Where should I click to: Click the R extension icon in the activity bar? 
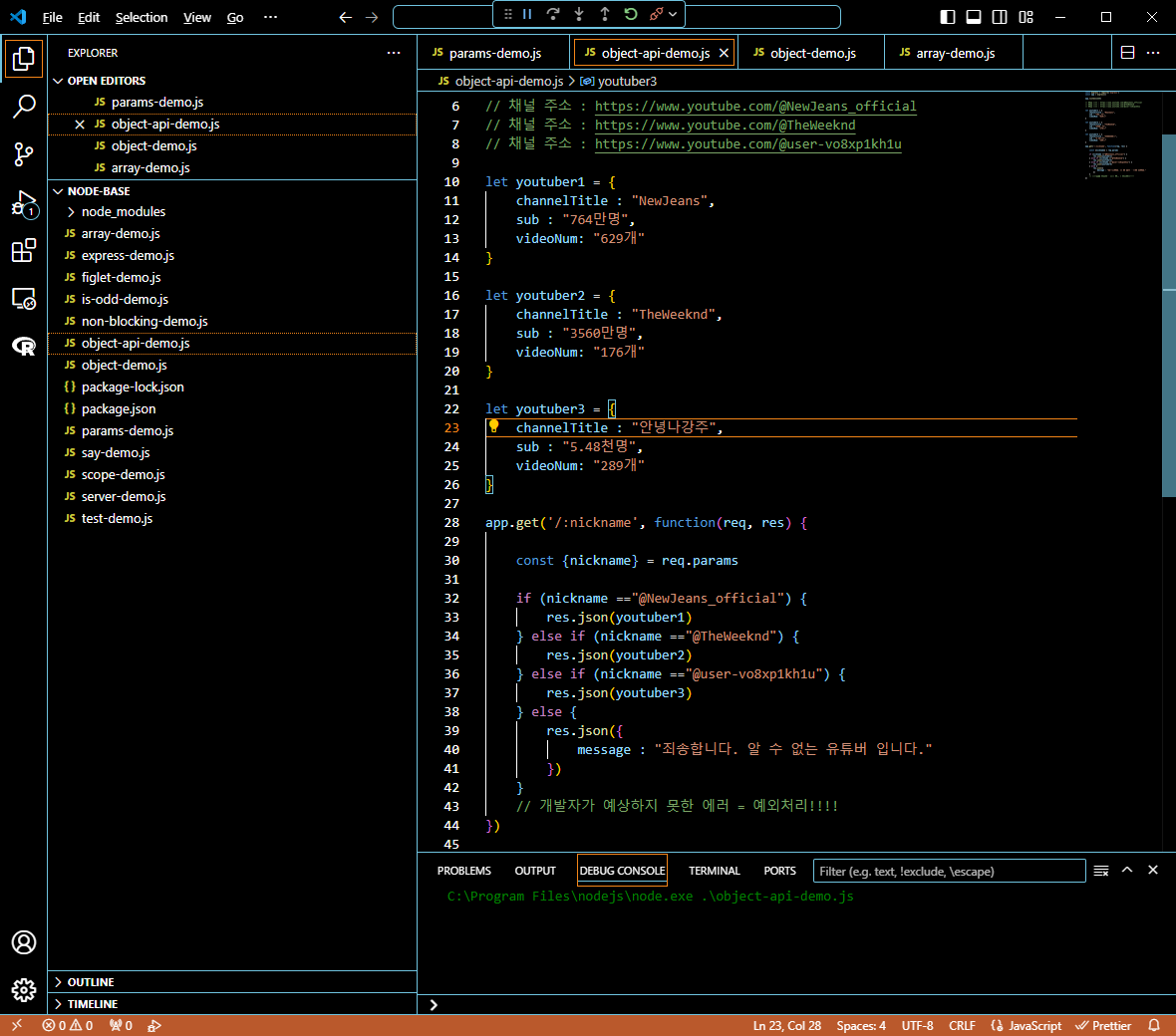click(23, 346)
